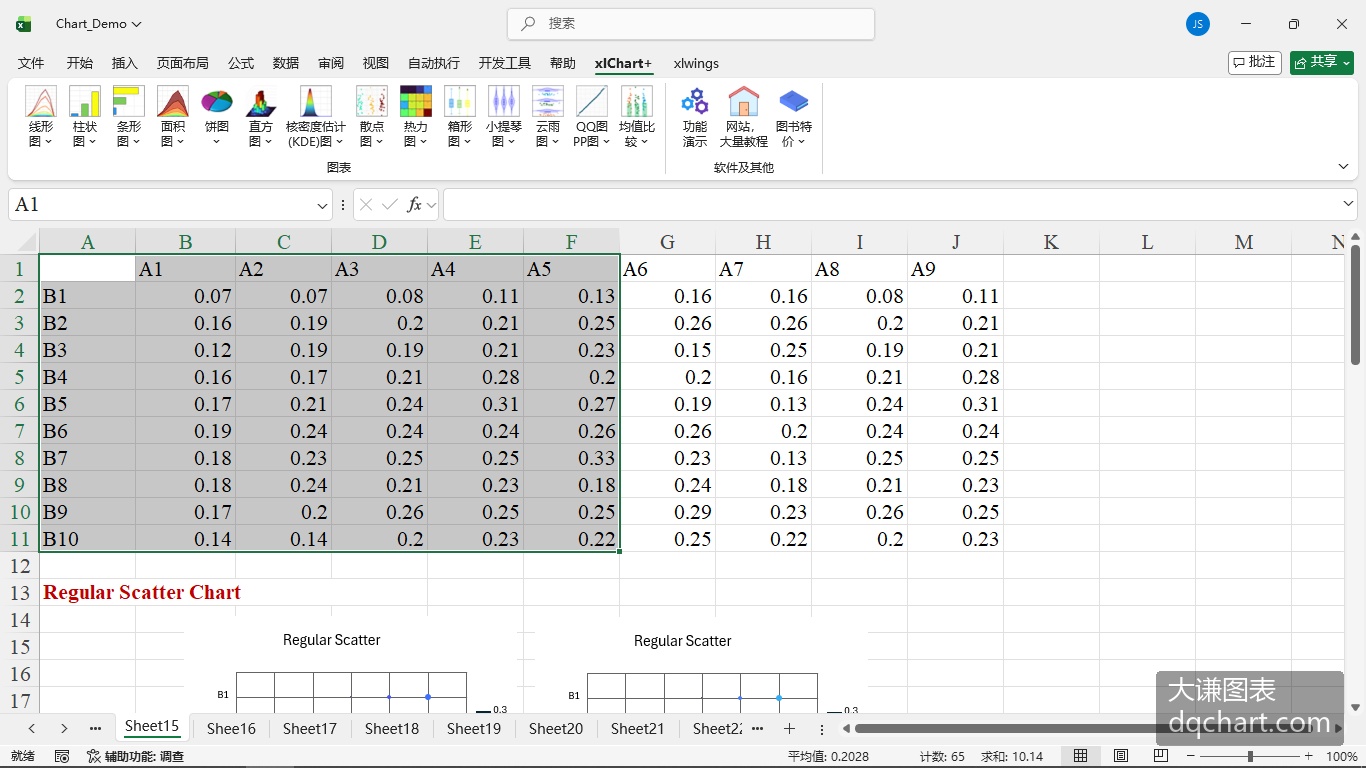Image resolution: width=1366 pixels, height=768 pixels.
Task: Expand the formula bar
Action: click(x=1348, y=204)
